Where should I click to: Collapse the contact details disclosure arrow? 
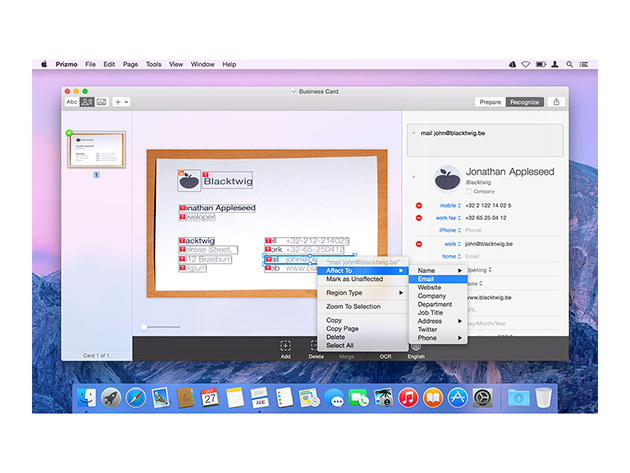(413, 177)
